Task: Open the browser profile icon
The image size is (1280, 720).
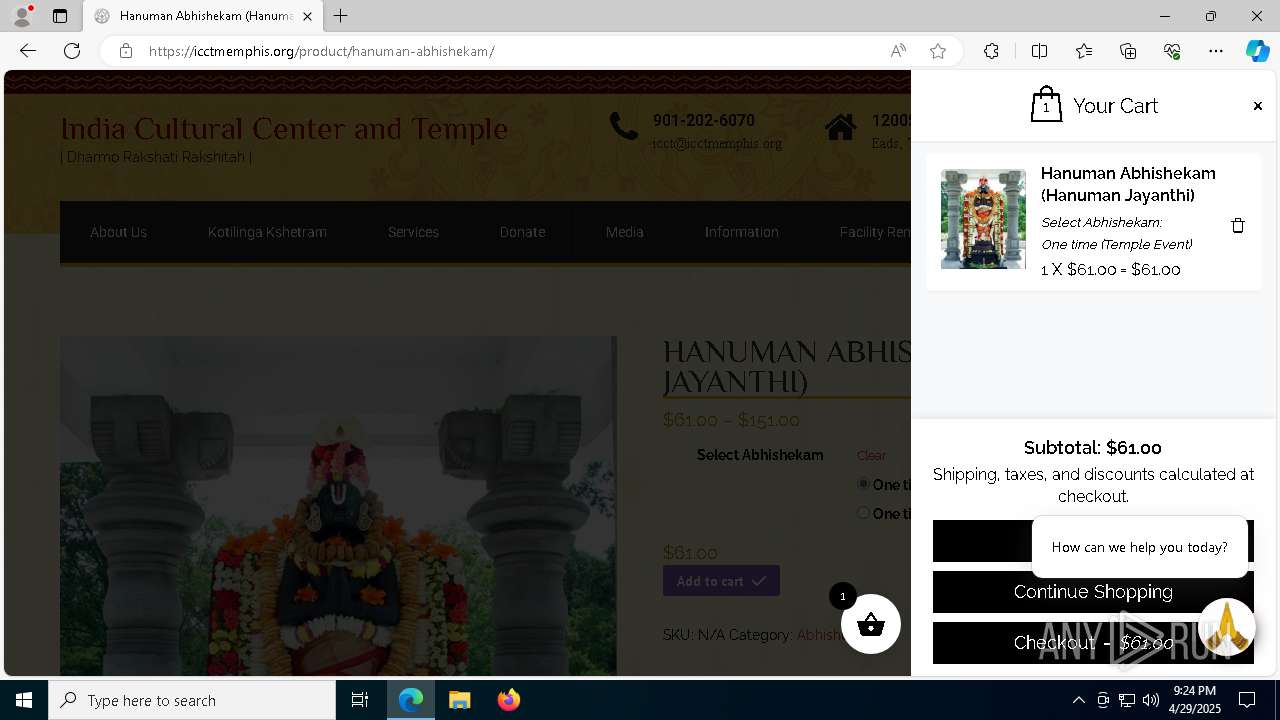Action: (x=22, y=16)
